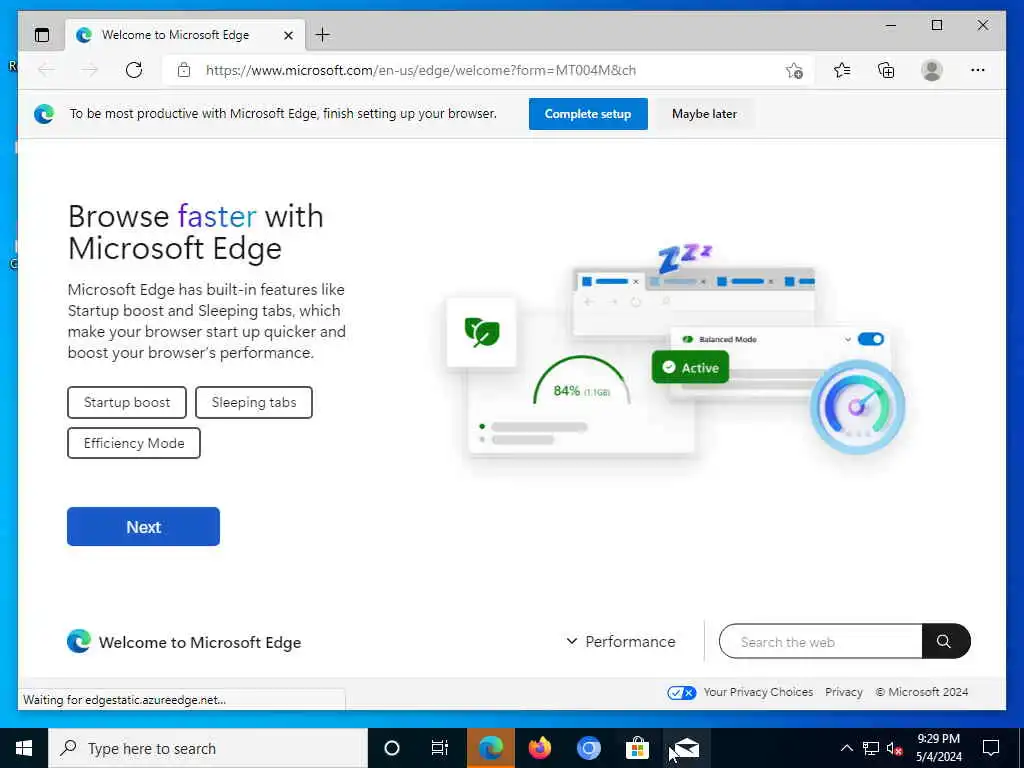
Task: Launch Firefox from taskbar
Action: coord(539,748)
